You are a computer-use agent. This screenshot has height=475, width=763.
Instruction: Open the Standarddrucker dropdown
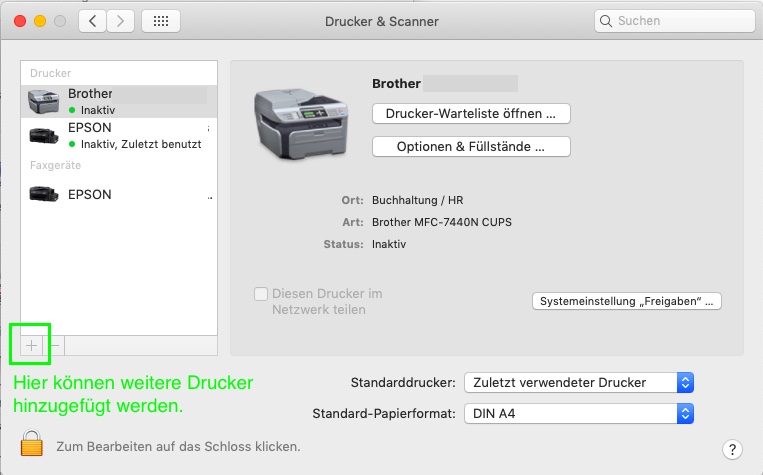(x=579, y=382)
